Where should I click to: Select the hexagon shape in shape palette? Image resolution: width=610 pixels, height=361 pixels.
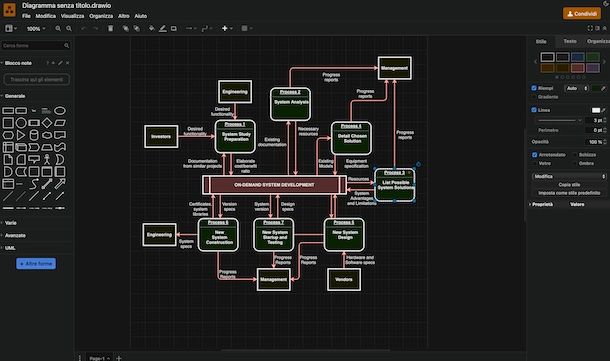pos(8,135)
